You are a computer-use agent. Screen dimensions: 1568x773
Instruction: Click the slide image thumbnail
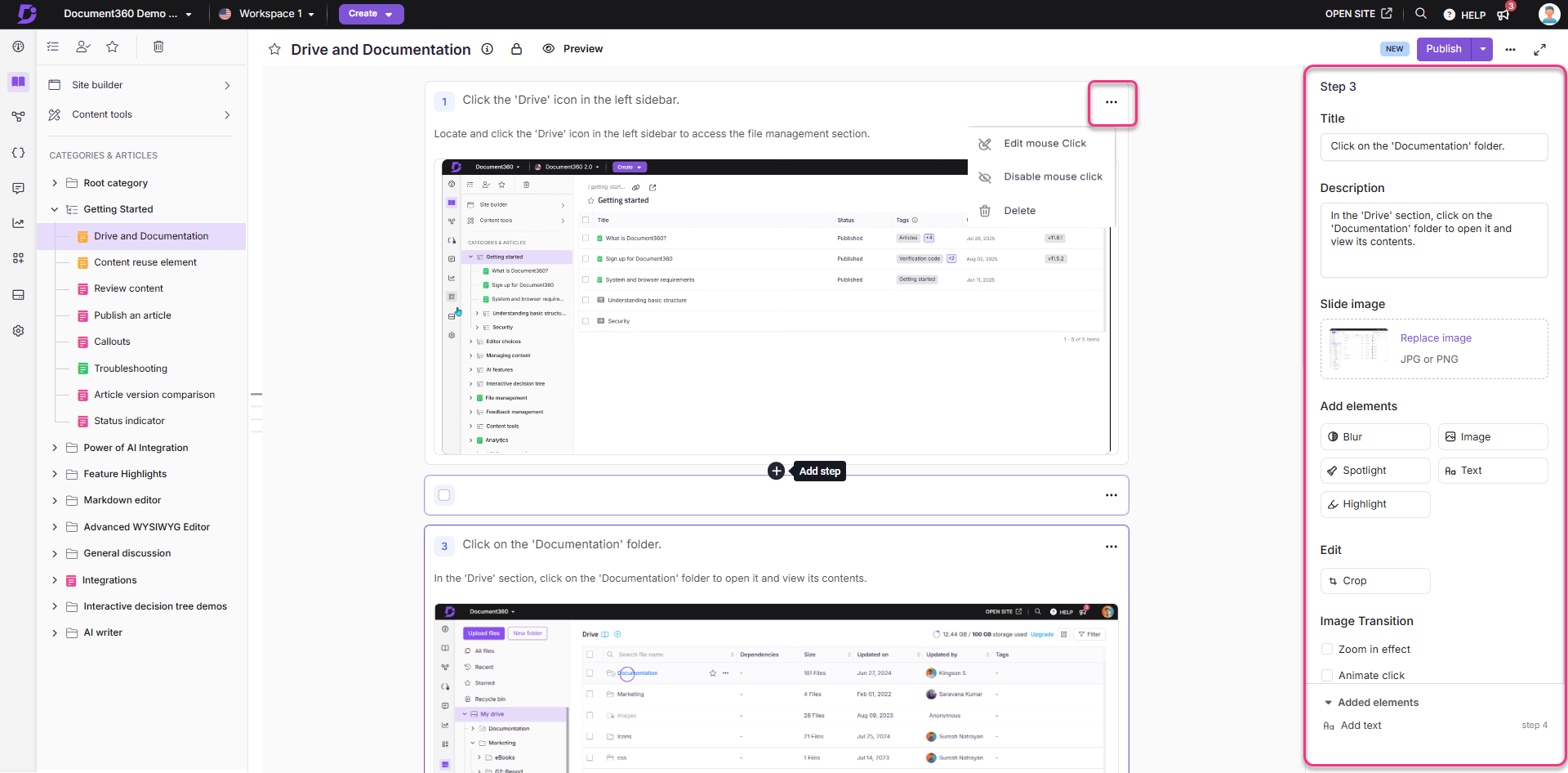[x=1359, y=349]
